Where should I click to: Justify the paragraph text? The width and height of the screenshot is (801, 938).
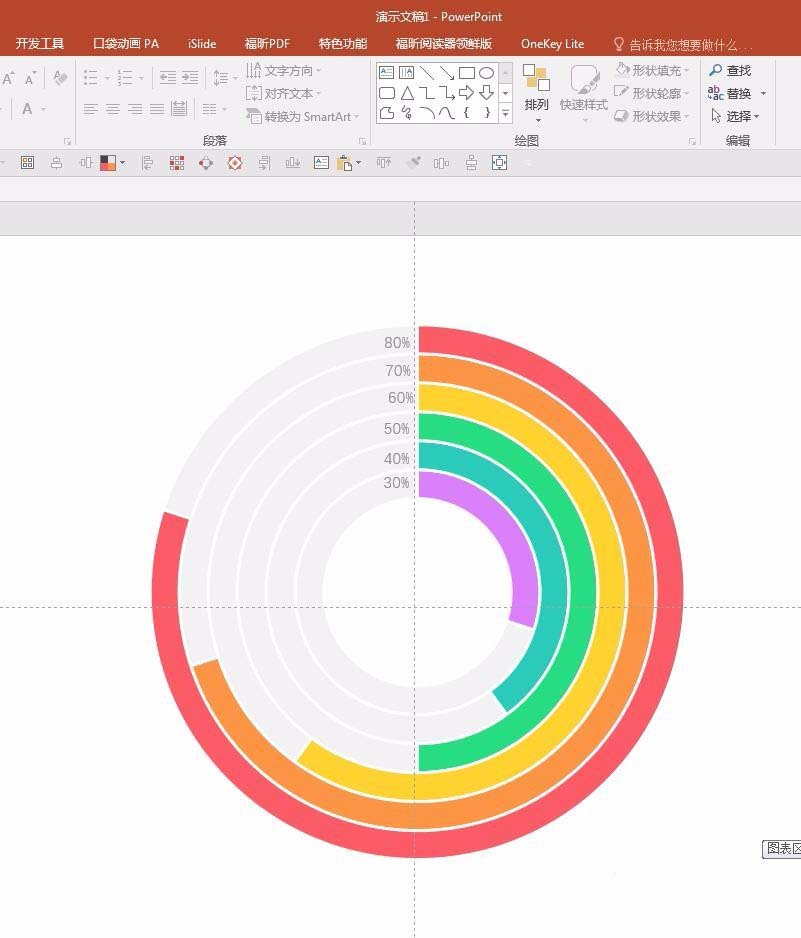pos(157,109)
